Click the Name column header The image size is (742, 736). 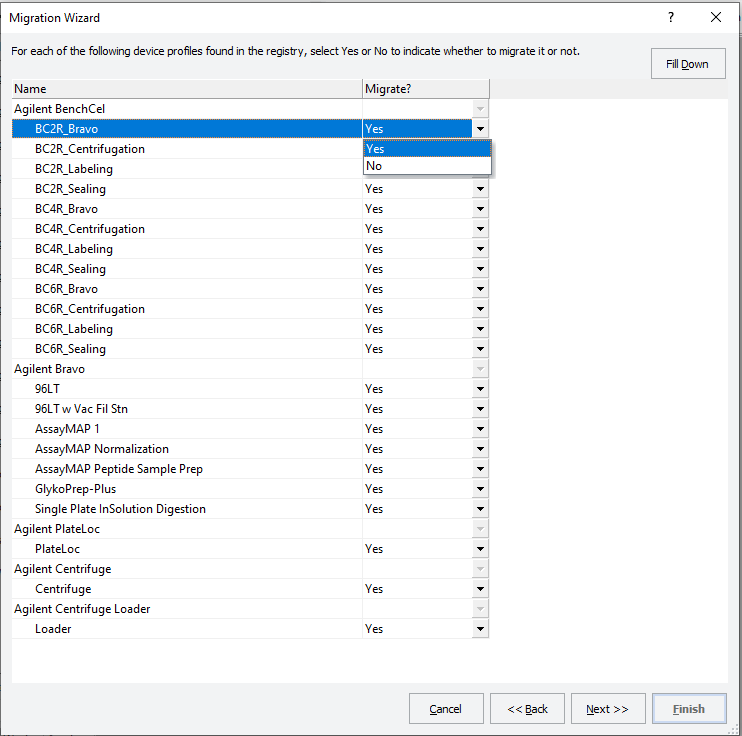coord(187,89)
